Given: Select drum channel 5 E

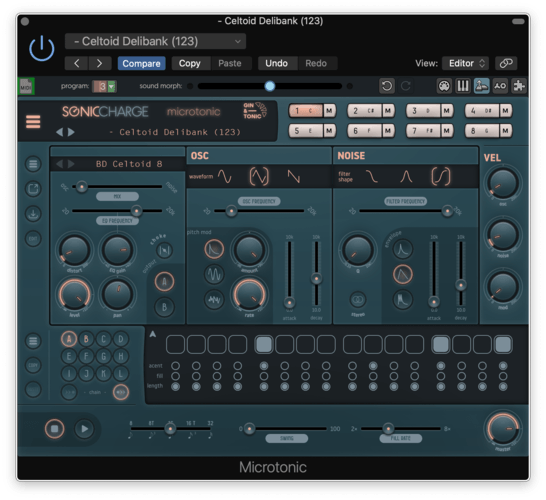Looking at the screenshot, I should pyautogui.click(x=306, y=131).
